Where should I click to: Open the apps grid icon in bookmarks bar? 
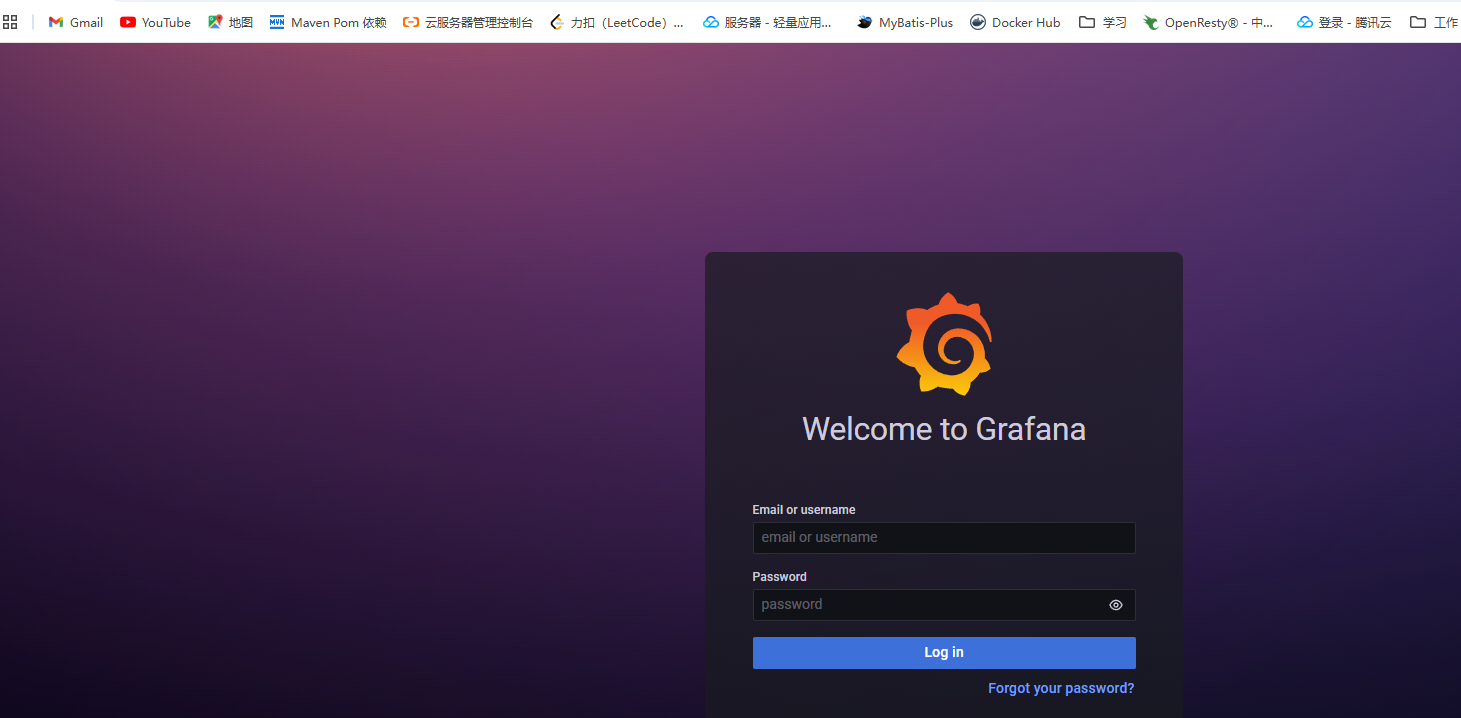point(10,22)
